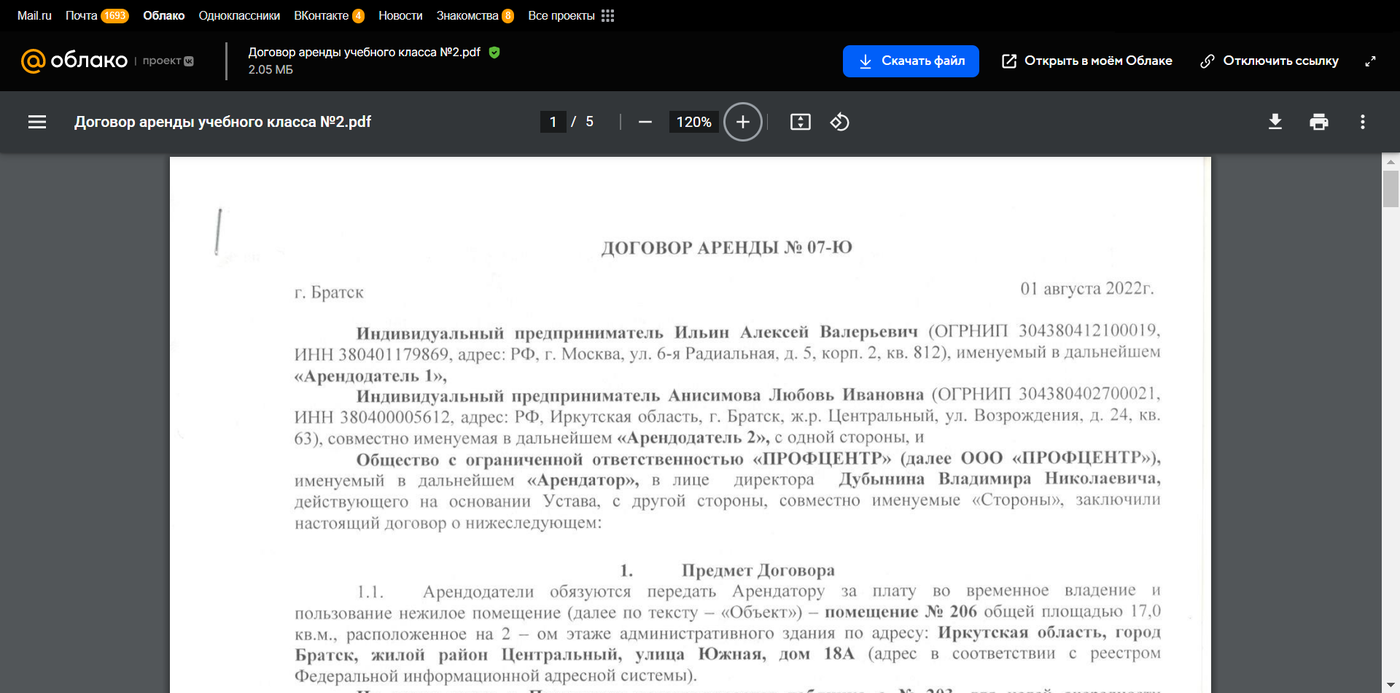Click the PDF viewer download icon
This screenshot has height=693, width=1400.
[1275, 122]
